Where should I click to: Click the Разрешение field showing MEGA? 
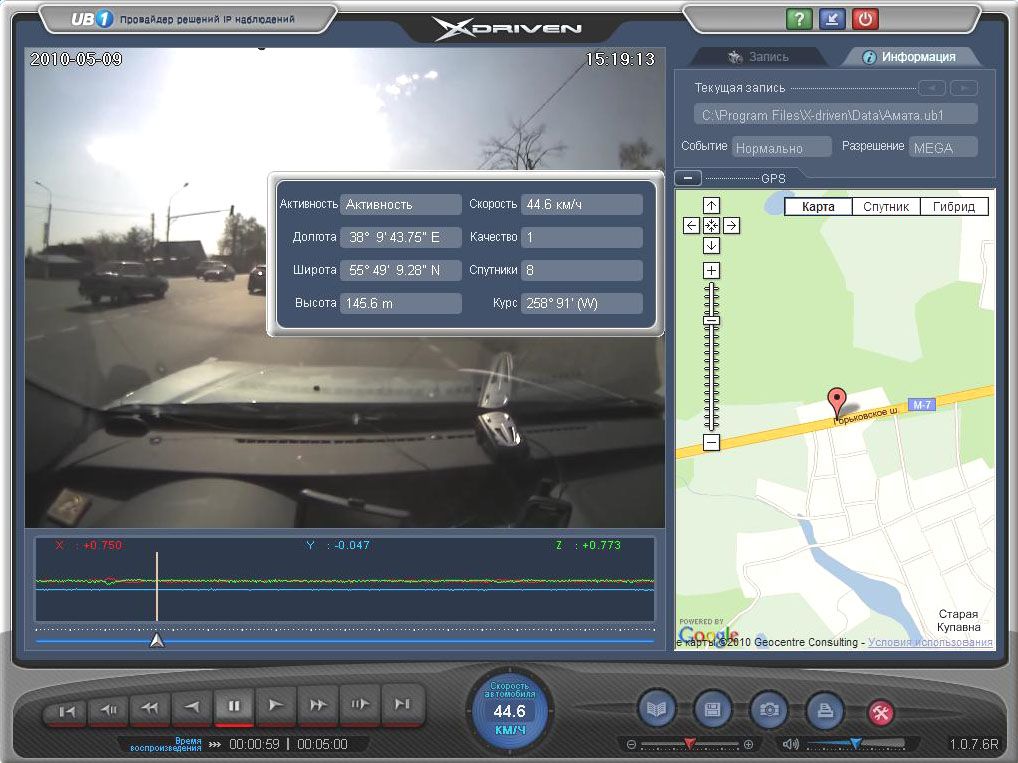coord(943,147)
